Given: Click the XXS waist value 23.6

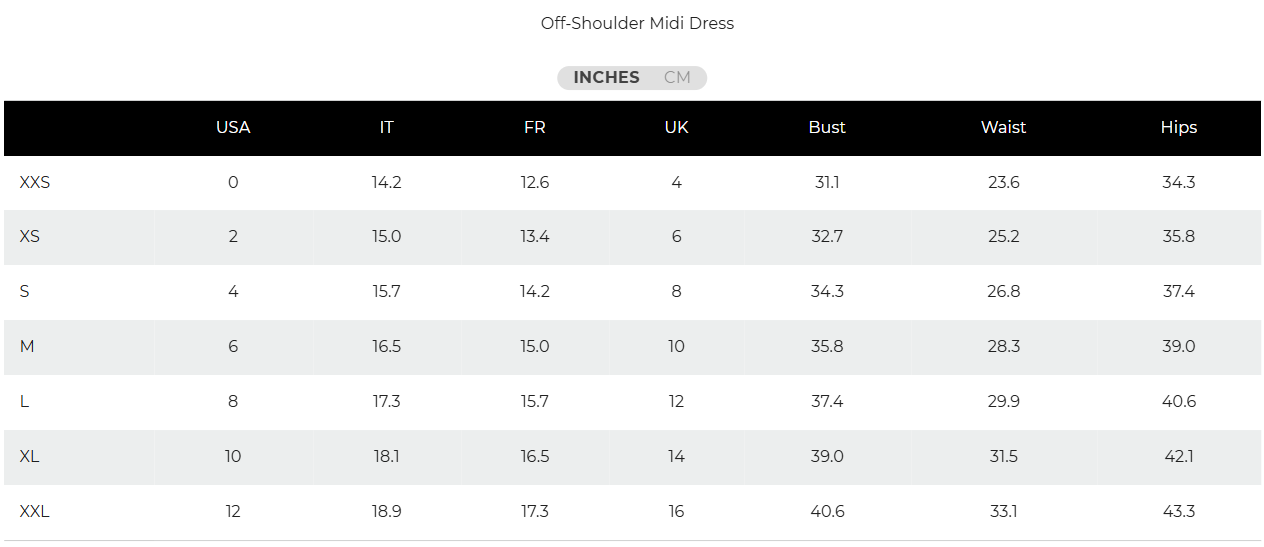Looking at the screenshot, I should pos(1003,183).
